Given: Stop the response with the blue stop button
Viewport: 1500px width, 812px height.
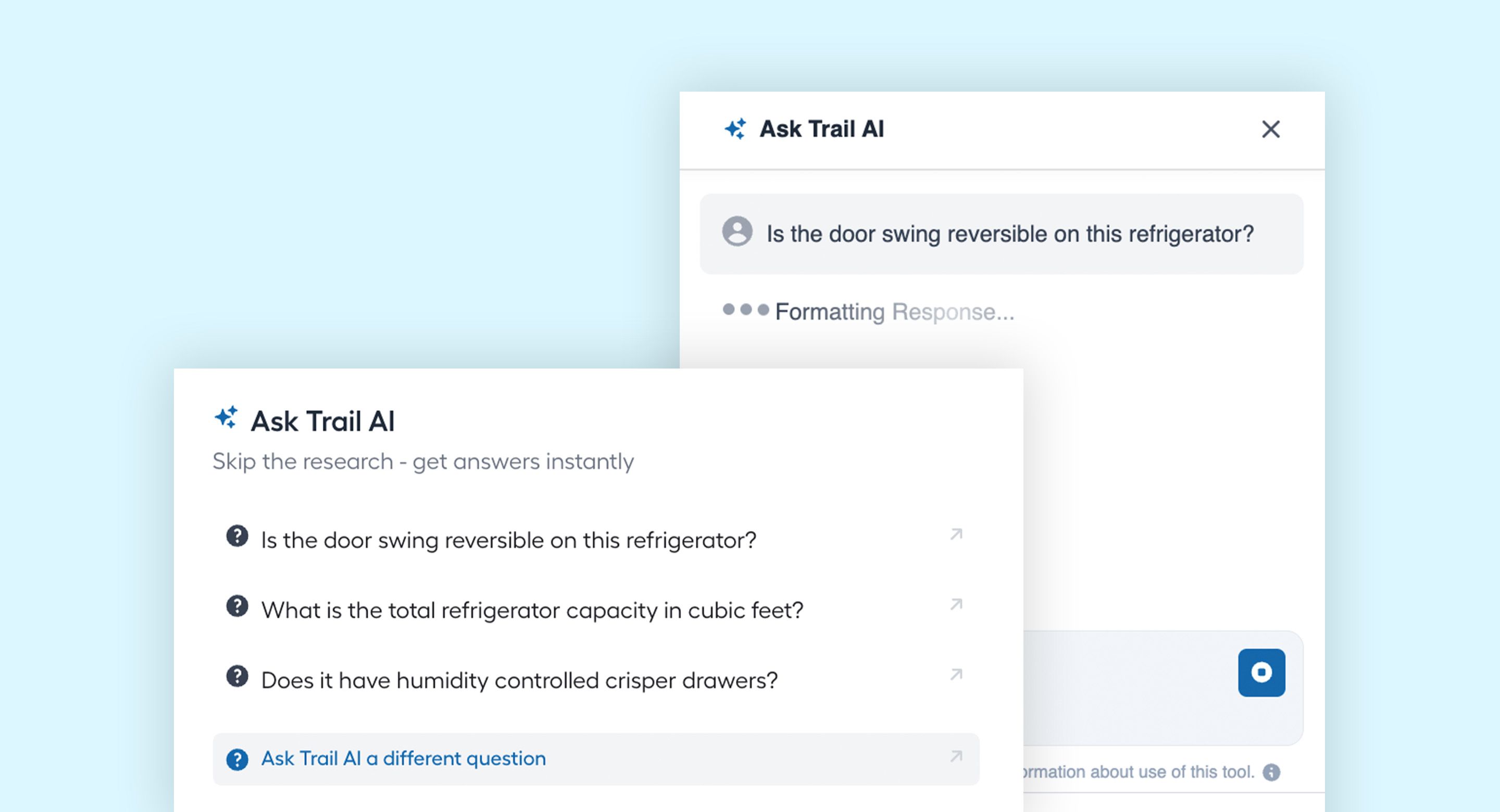Looking at the screenshot, I should (1261, 673).
